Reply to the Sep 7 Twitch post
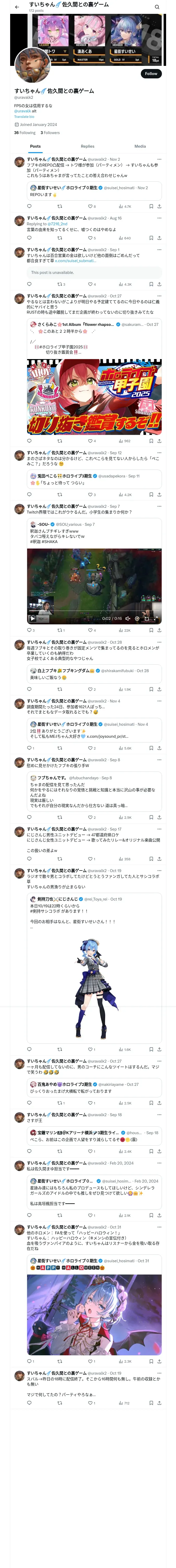 point(29,631)
